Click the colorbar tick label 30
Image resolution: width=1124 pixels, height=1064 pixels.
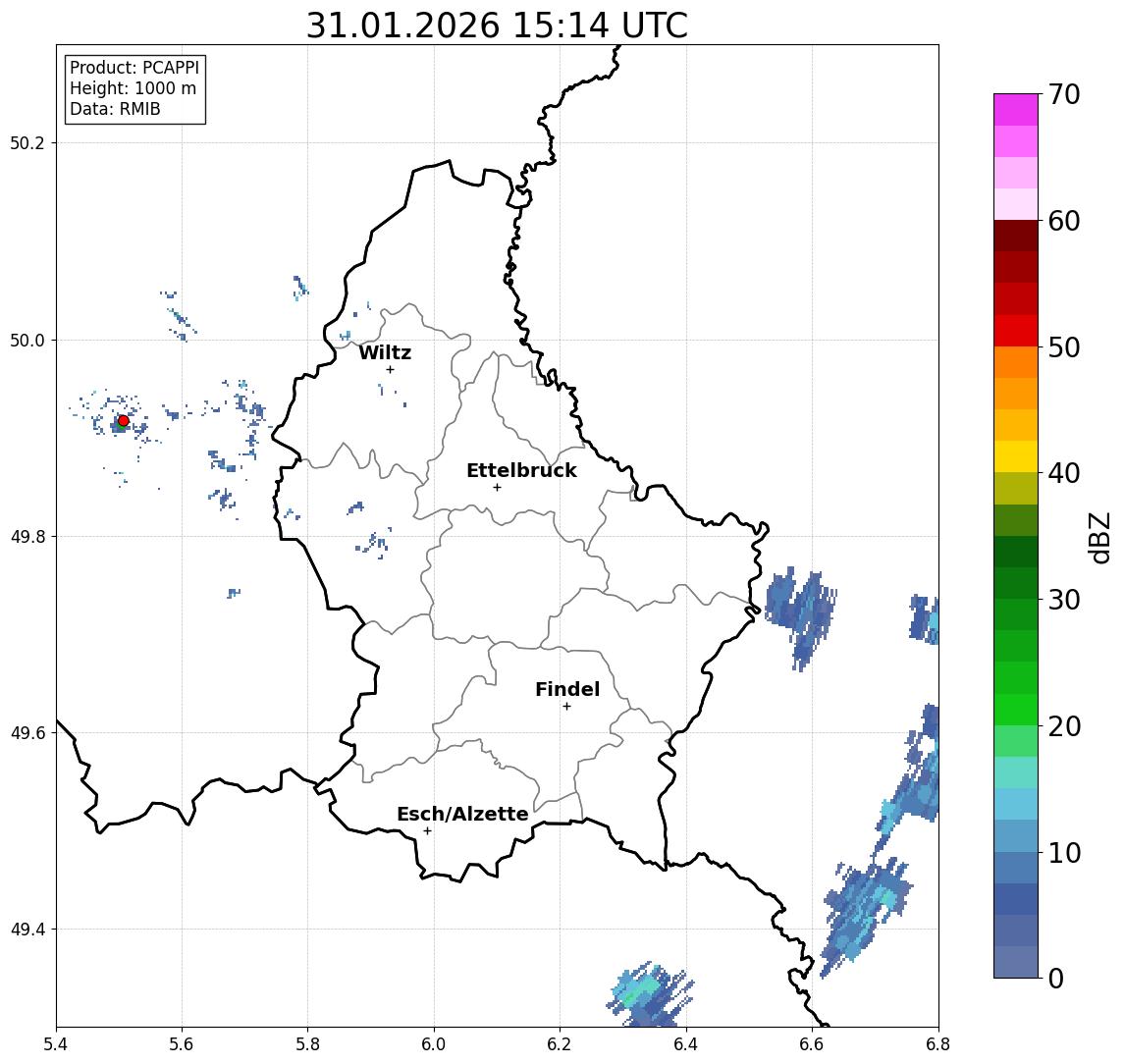pos(1064,600)
